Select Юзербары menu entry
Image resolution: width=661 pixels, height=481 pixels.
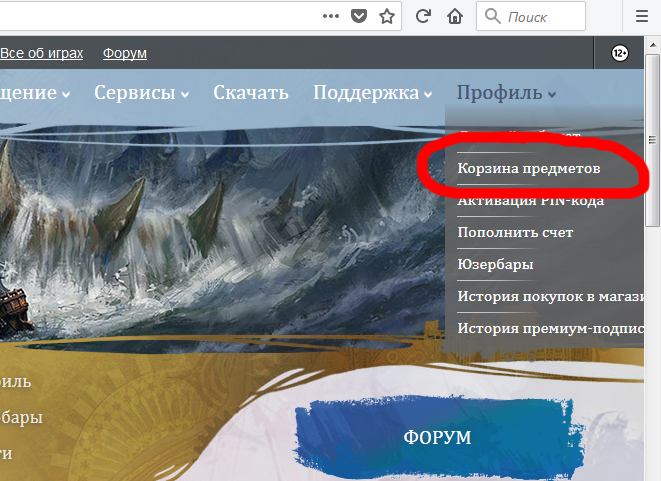click(495, 264)
